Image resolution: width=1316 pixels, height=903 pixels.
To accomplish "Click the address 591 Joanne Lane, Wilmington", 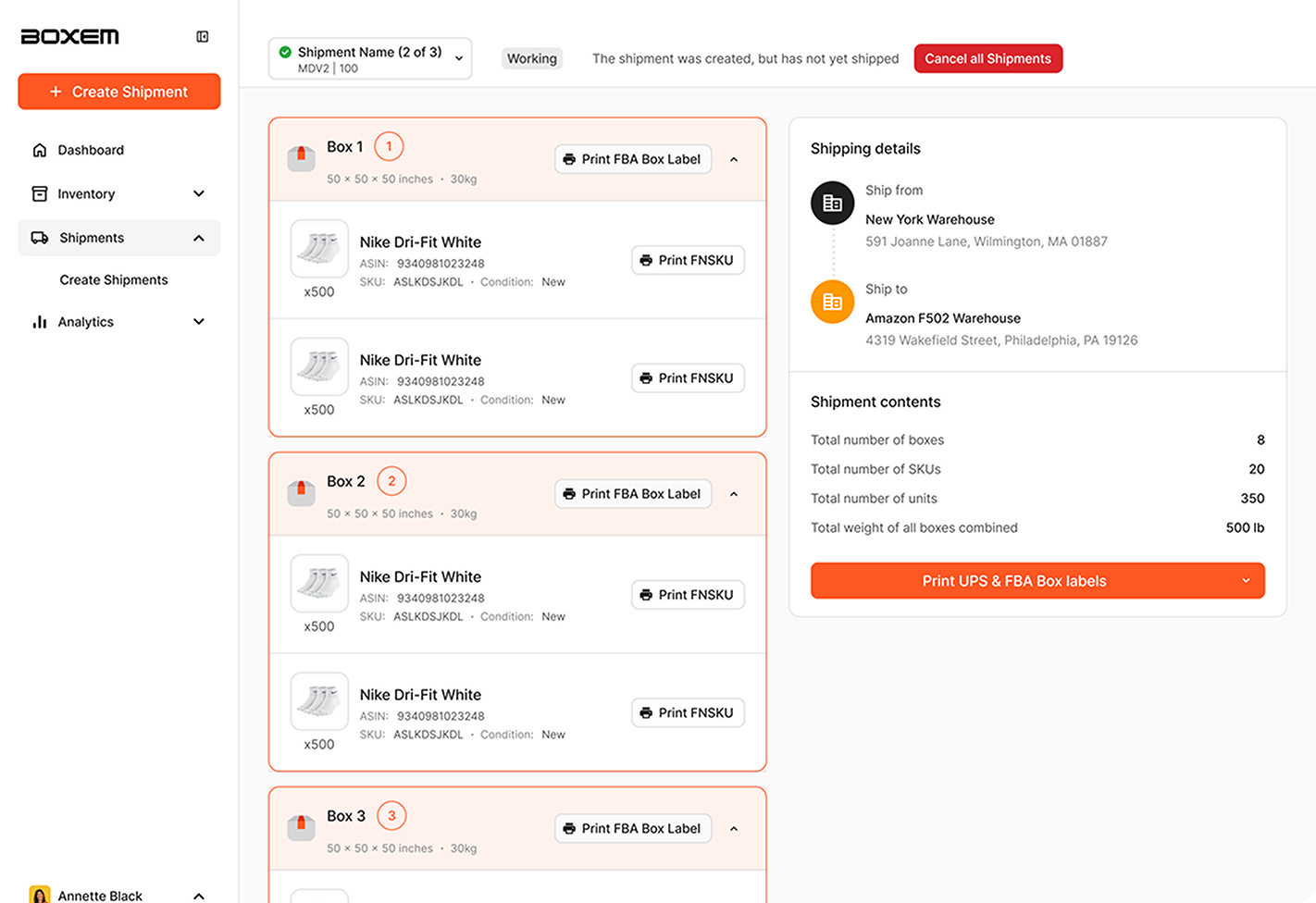I will [987, 241].
